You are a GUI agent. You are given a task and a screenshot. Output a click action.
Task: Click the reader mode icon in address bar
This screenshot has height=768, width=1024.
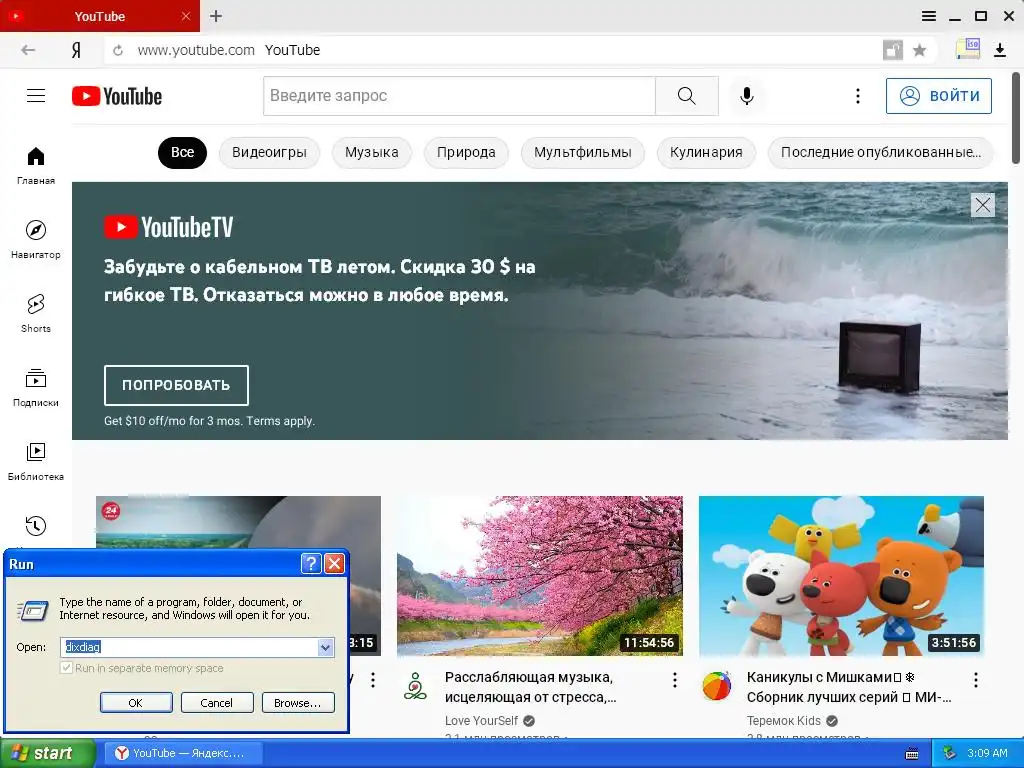(893, 50)
